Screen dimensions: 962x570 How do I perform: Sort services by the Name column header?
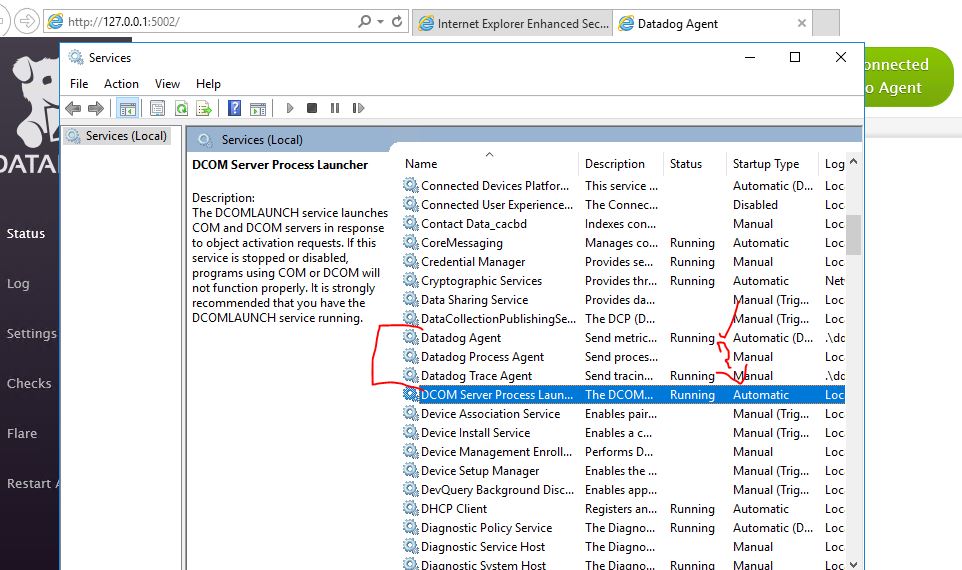[x=488, y=164]
